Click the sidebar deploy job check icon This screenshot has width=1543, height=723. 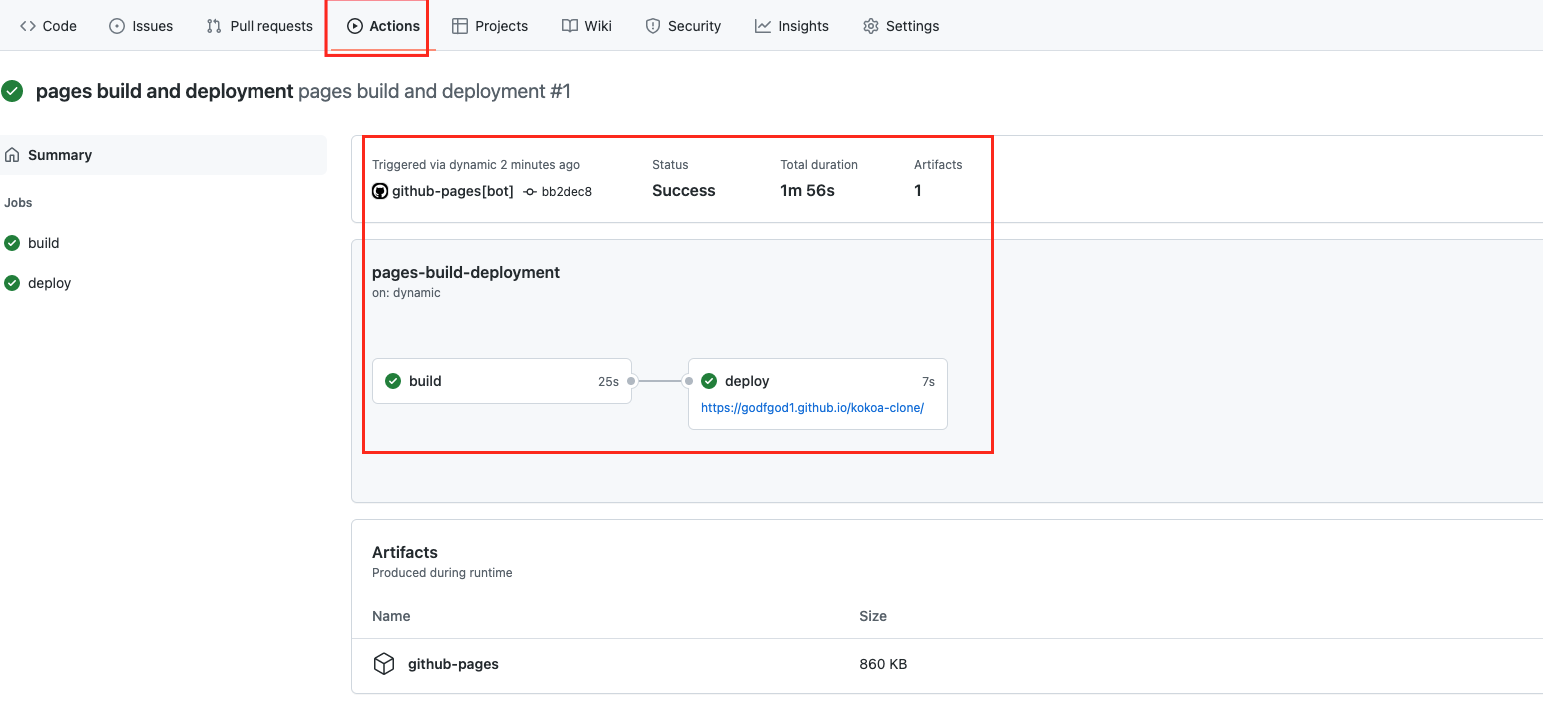12,283
